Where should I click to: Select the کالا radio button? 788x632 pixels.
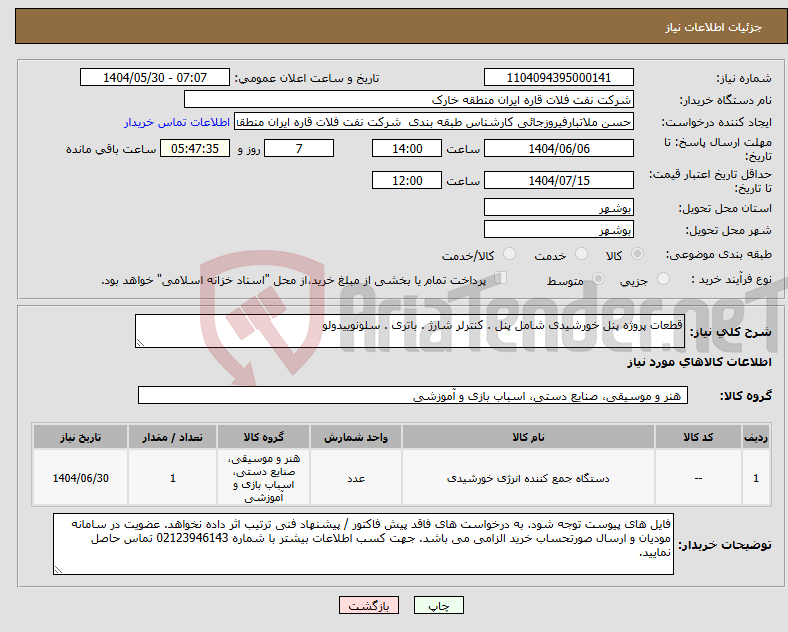(637, 254)
